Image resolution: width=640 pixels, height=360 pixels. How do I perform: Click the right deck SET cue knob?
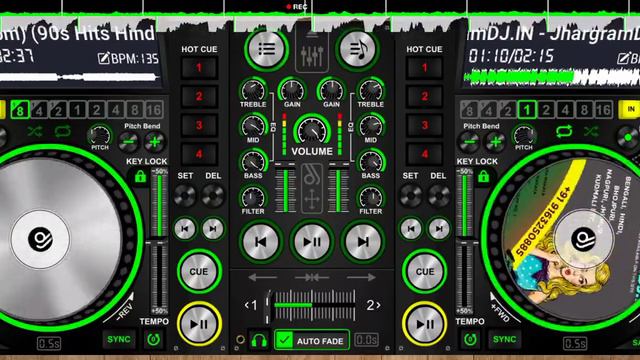(411, 196)
